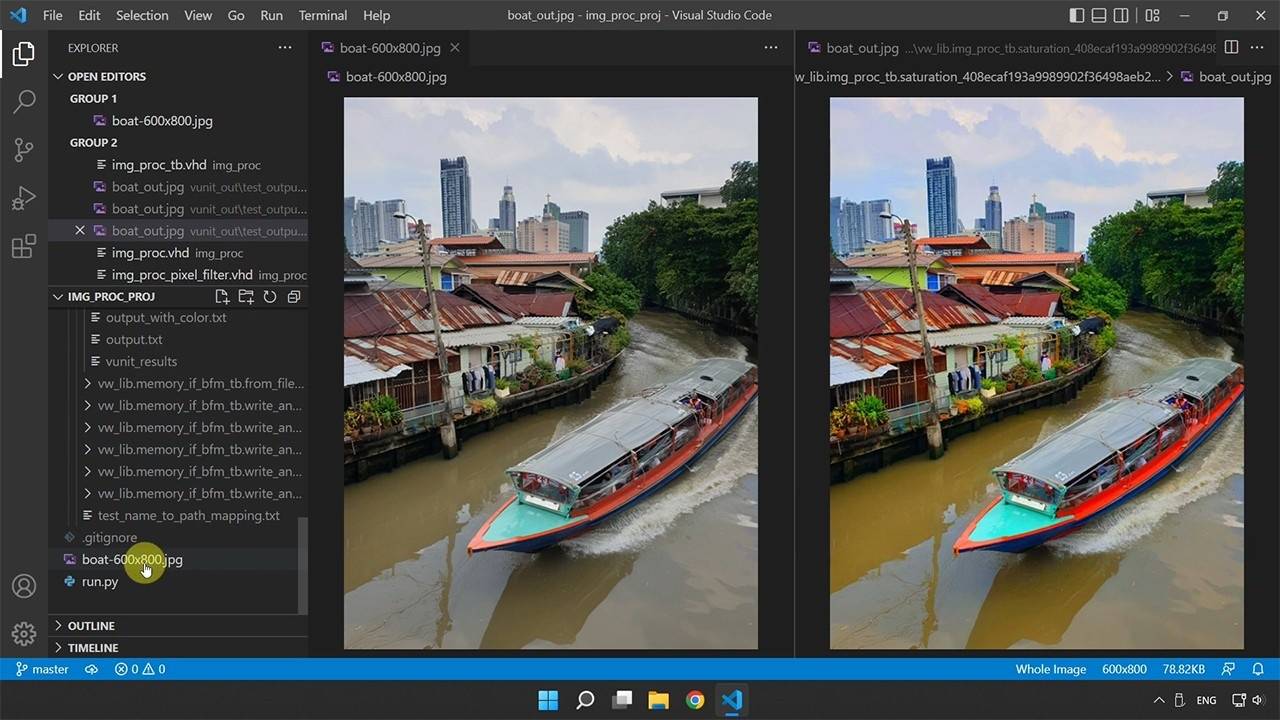Collapse the OPEN EDITORS section
Viewport: 1280px width, 720px height.
click(178, 77)
